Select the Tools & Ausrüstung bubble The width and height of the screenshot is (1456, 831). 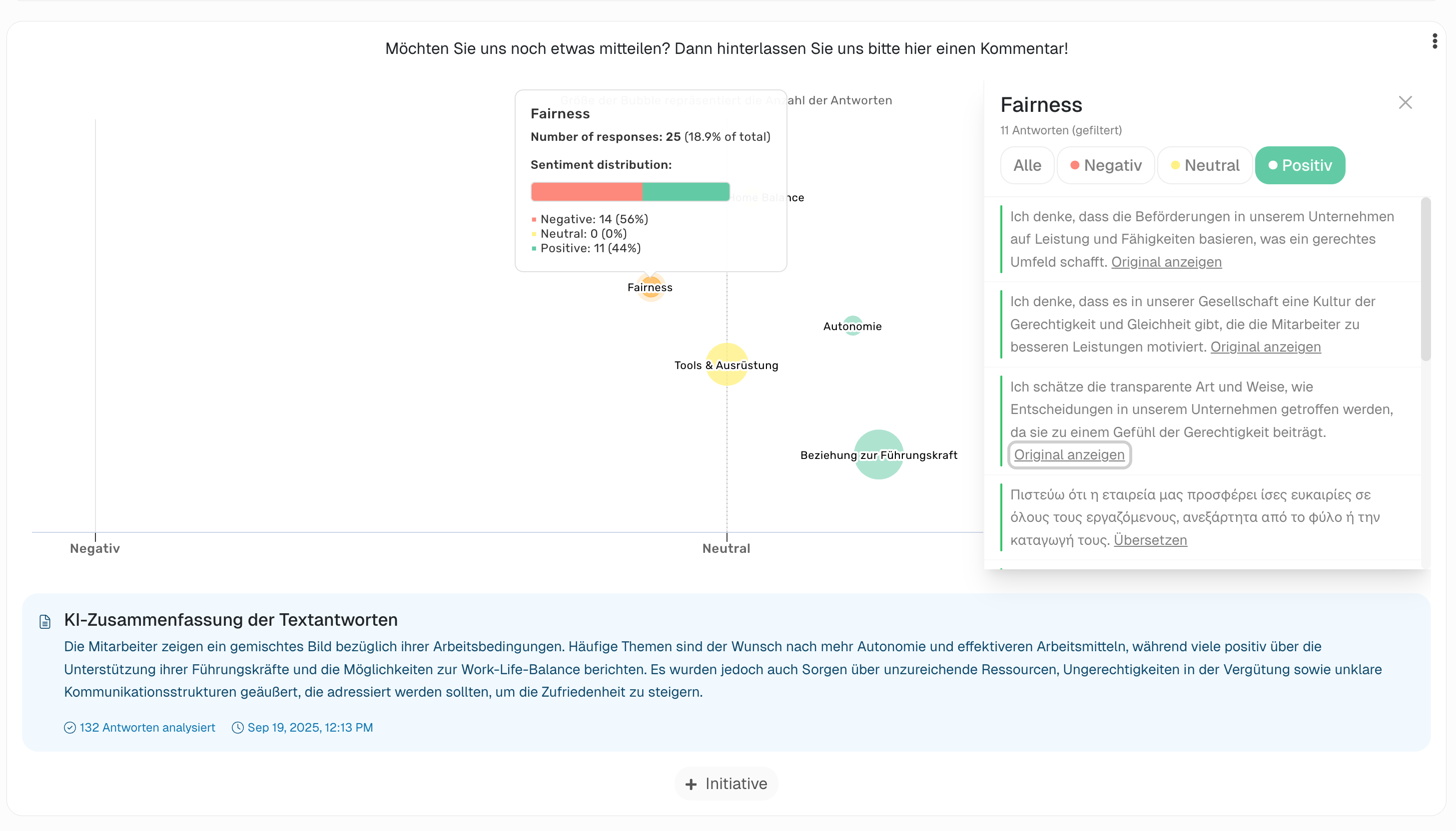[x=727, y=365]
